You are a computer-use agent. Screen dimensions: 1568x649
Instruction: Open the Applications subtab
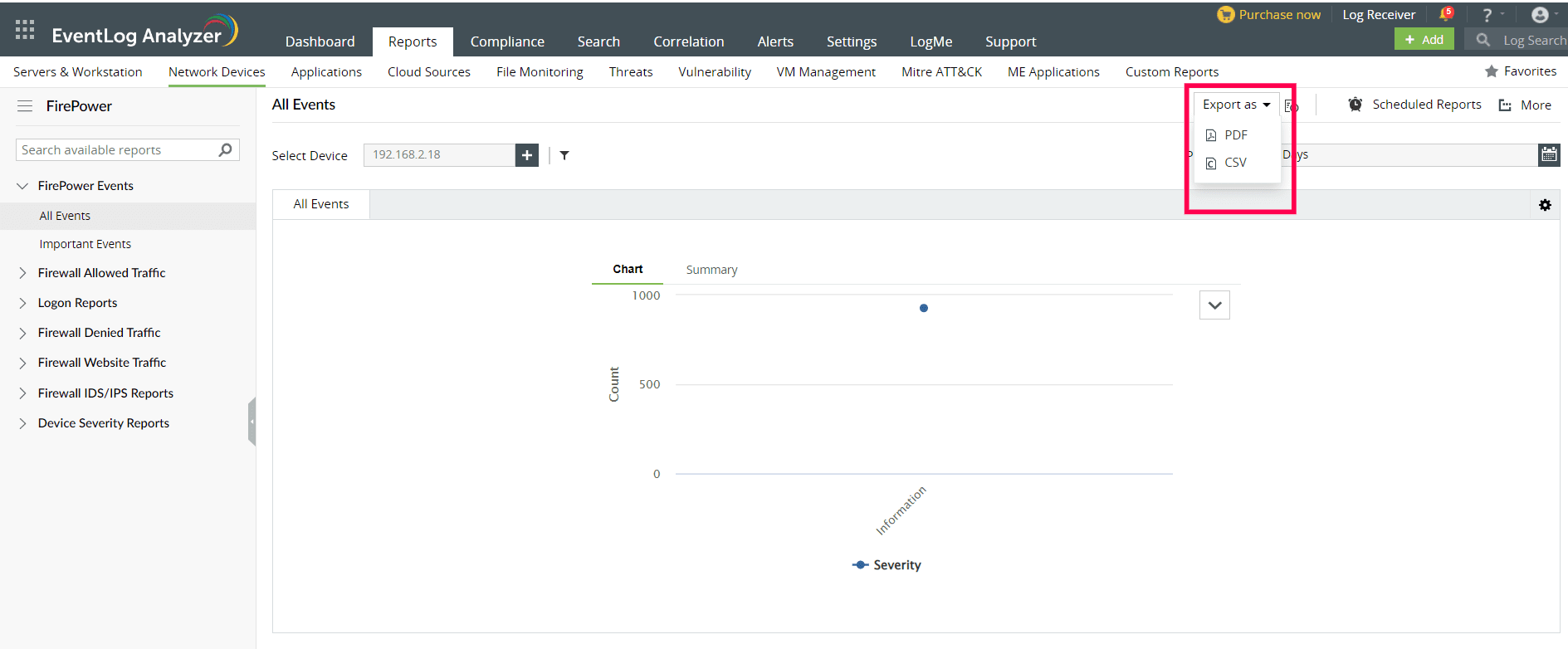coord(326,72)
